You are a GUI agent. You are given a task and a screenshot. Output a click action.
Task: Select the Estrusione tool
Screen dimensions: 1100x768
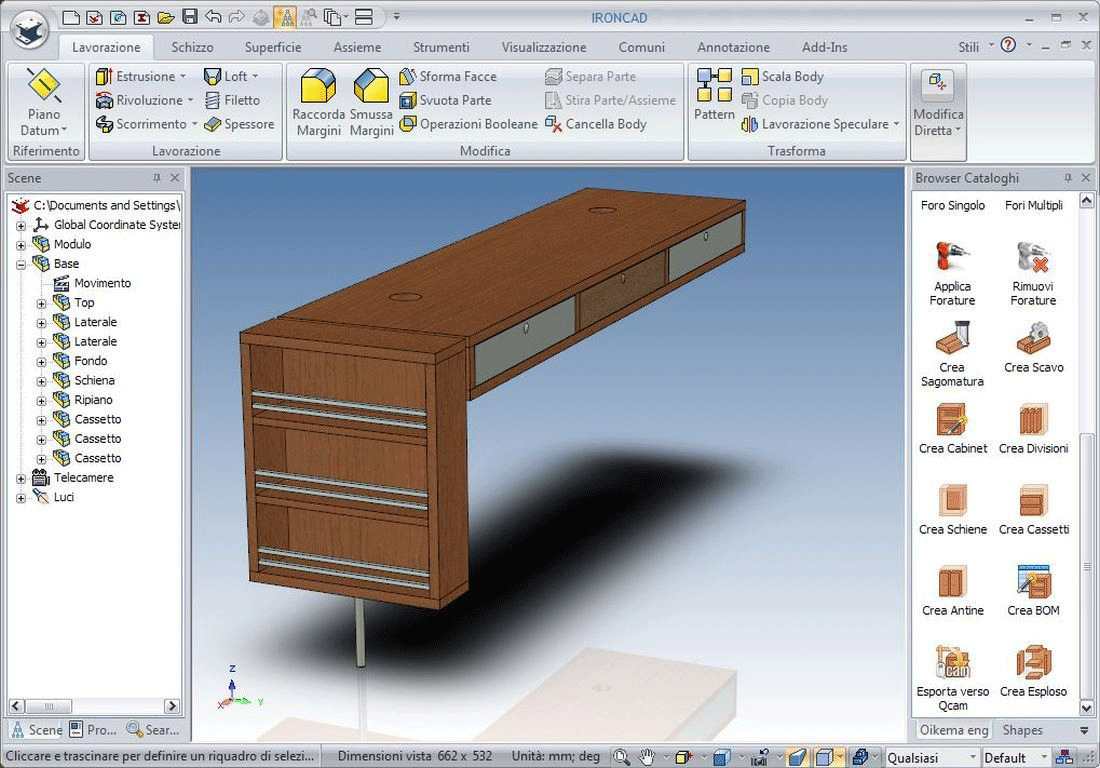[x=141, y=76]
